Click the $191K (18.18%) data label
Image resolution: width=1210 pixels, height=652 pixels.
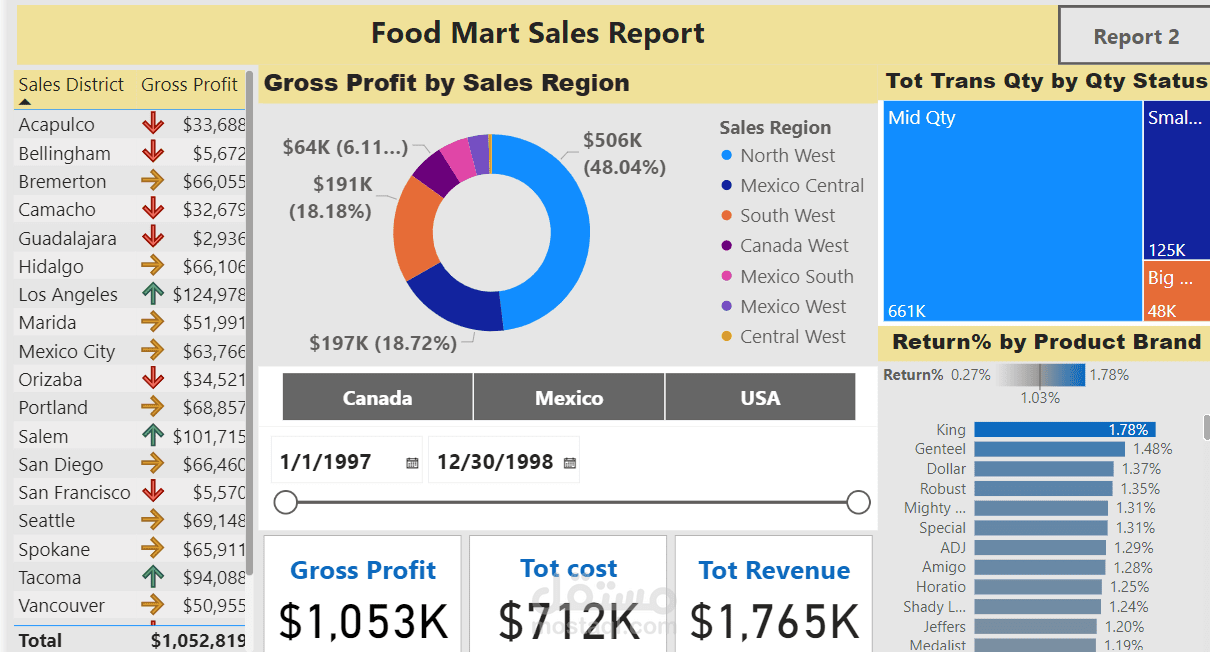332,197
